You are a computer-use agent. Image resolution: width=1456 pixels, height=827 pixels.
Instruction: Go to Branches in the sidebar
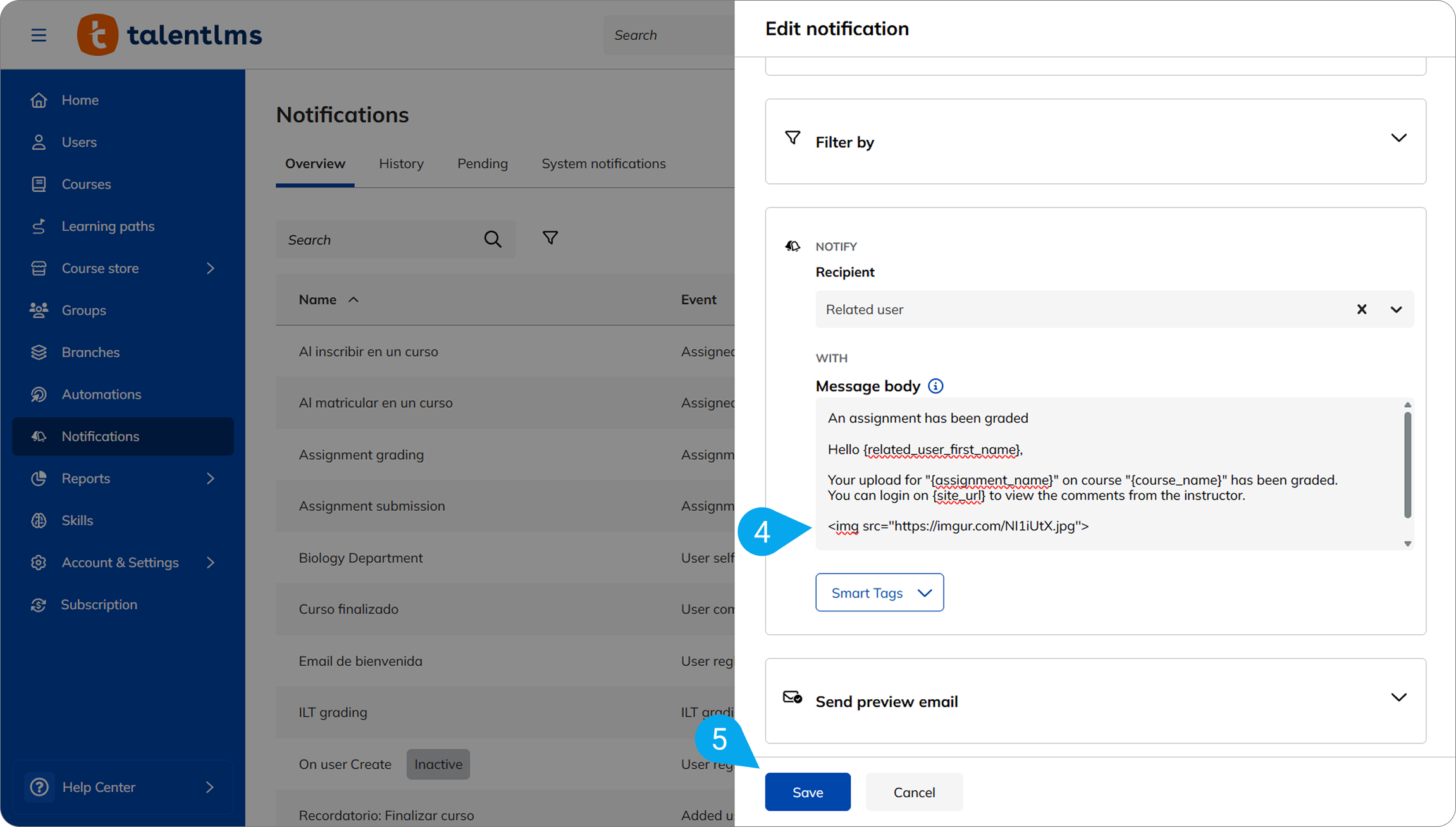(90, 352)
